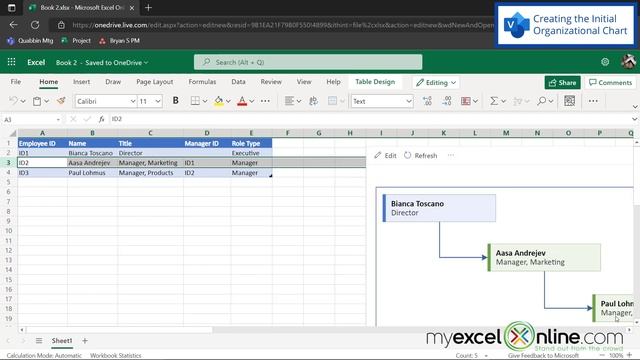Open Quabbin Mtg bookmark
Viewport: 640px width, 360px height.
click(x=30, y=40)
